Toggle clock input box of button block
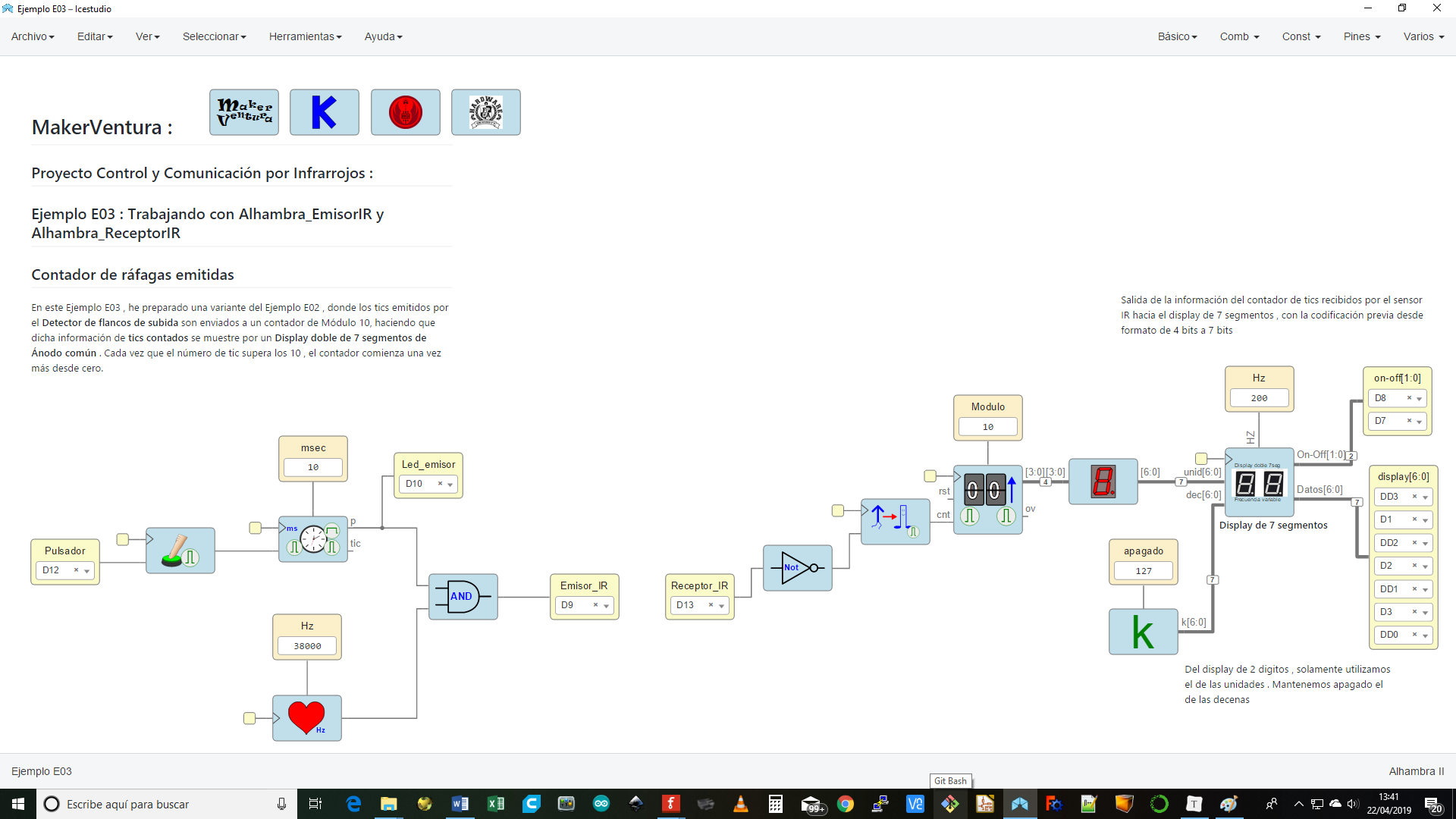Image resolution: width=1456 pixels, height=819 pixels. coord(122,539)
